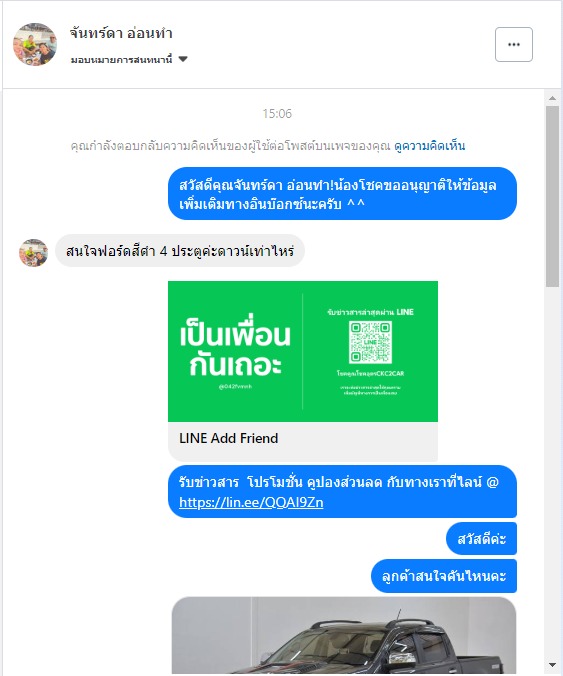This screenshot has height=676, width=563.
Task: Click the greeting message mentioning น้องโชค
Action: (342, 194)
